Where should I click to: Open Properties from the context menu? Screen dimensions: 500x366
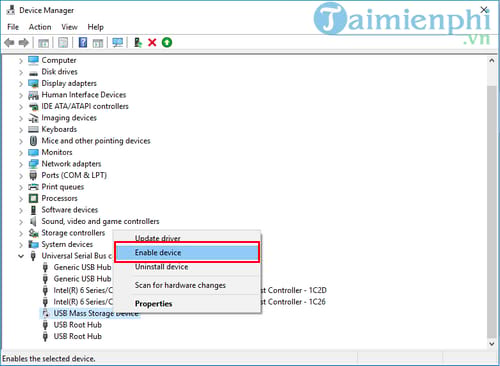[x=187, y=304]
